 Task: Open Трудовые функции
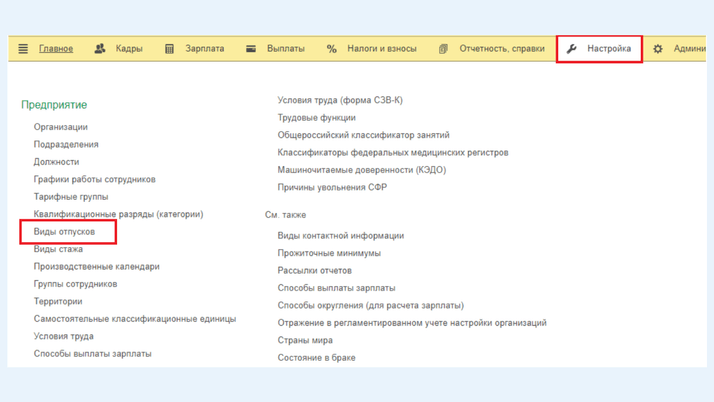tap(316, 117)
